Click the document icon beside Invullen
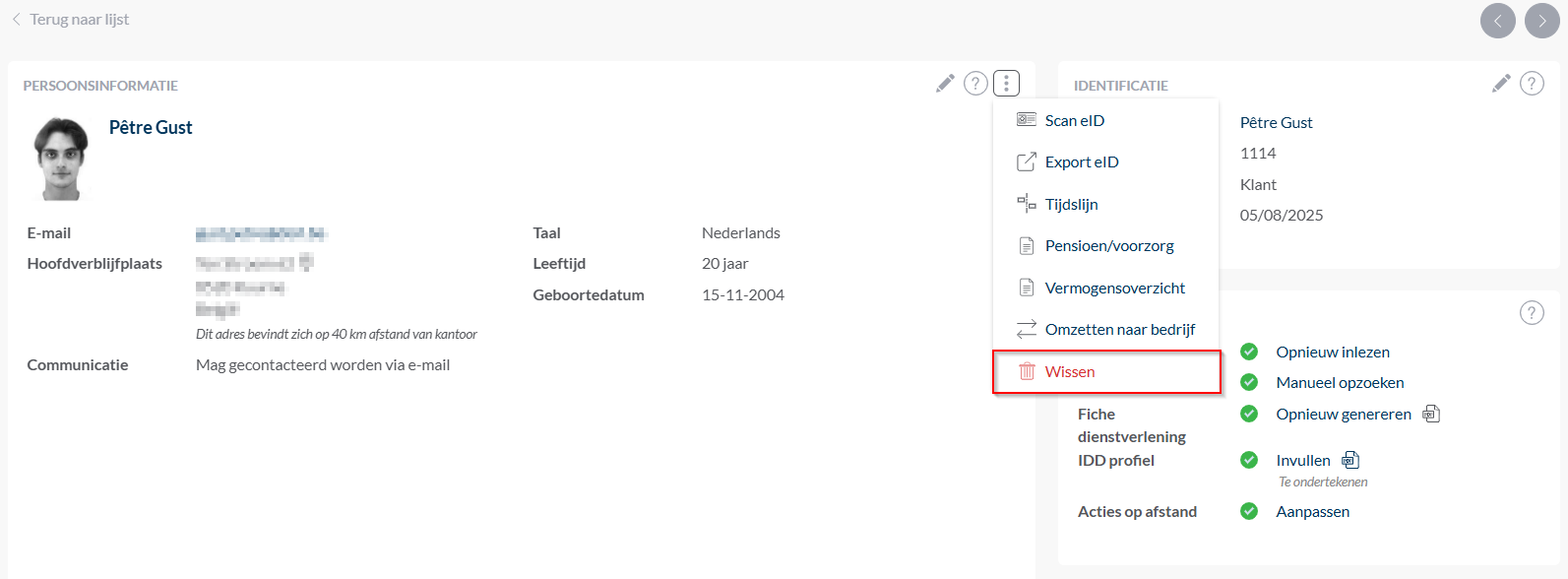 (1350, 460)
